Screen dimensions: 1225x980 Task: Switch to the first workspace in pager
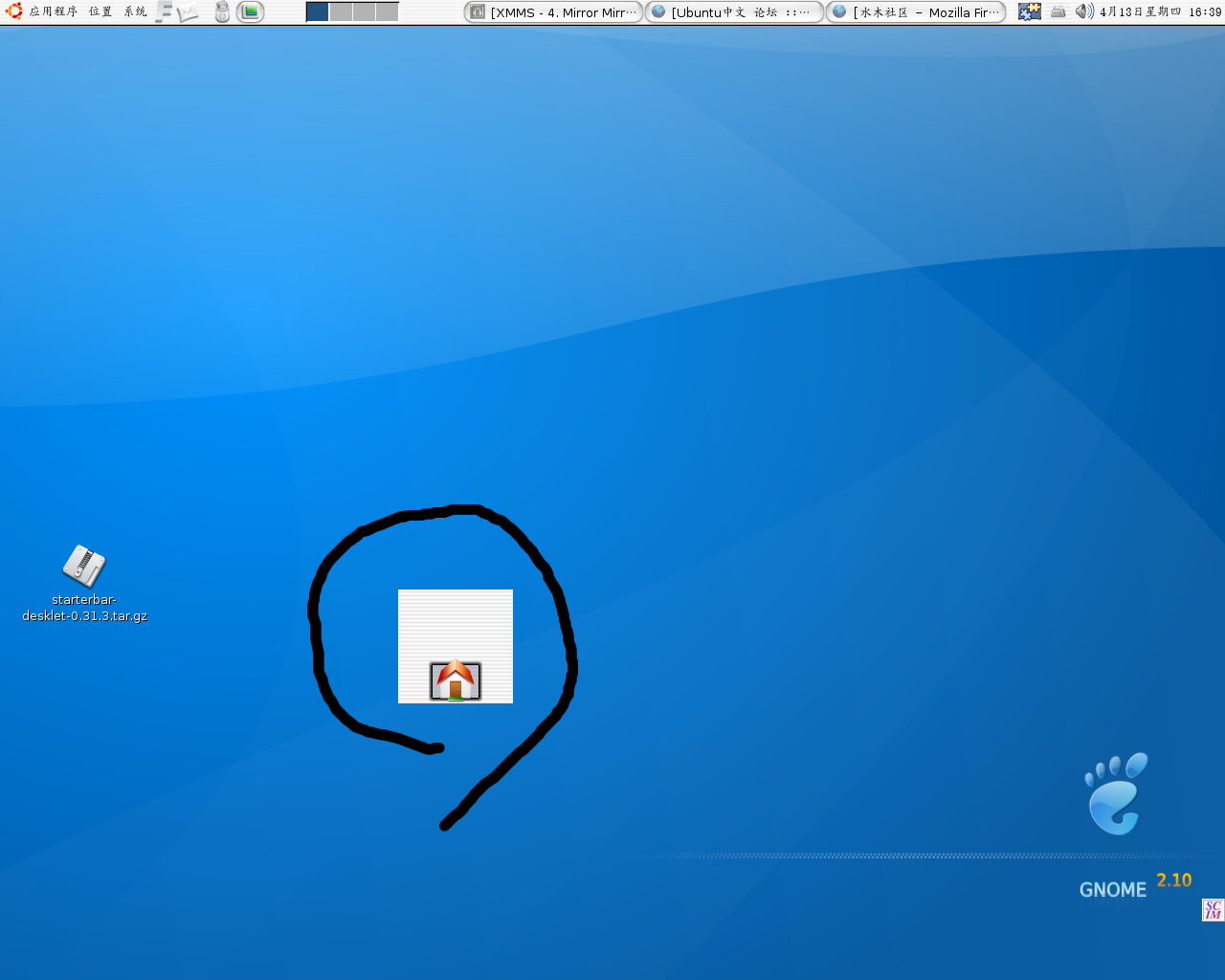[x=318, y=11]
